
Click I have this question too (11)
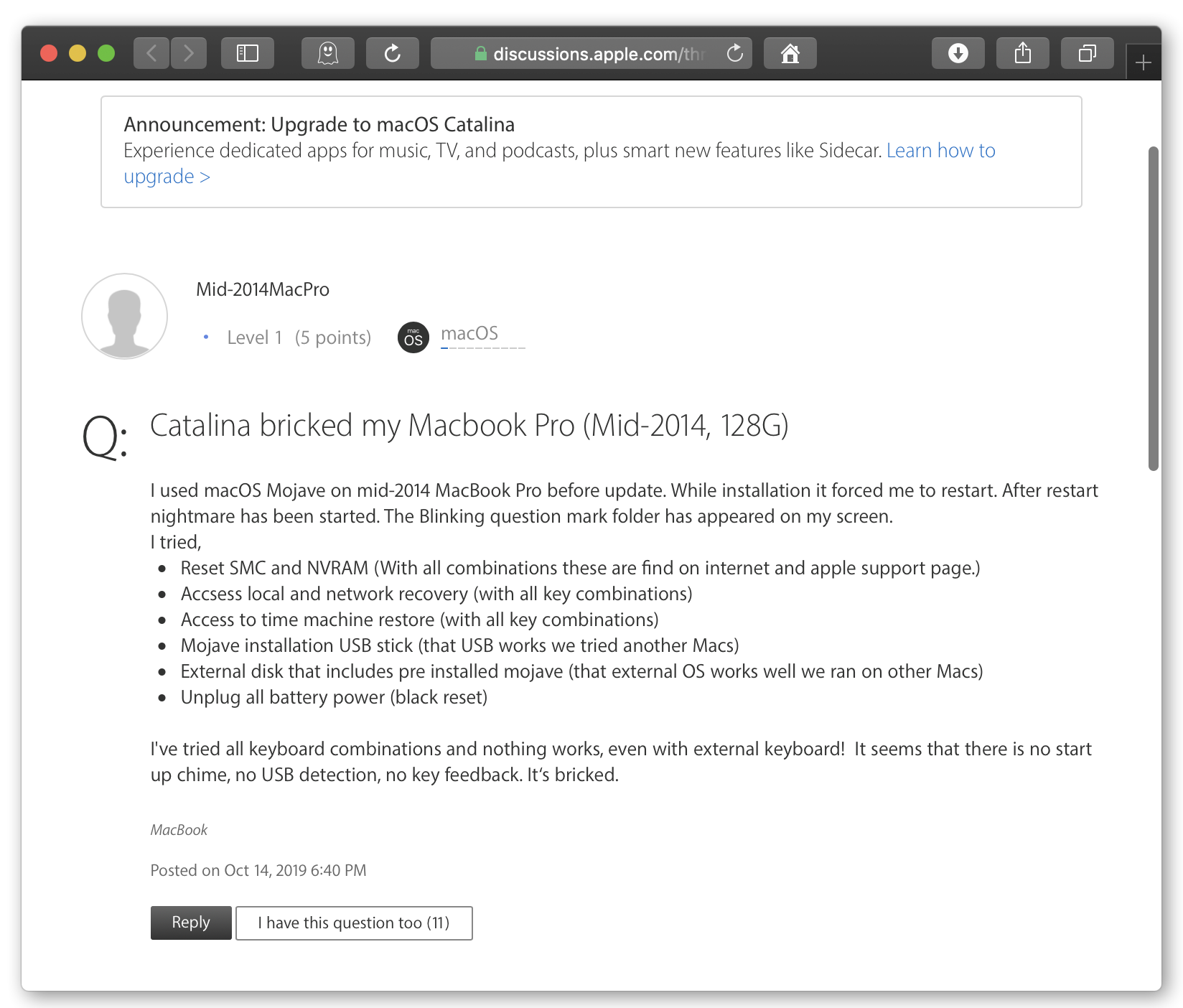click(x=354, y=923)
